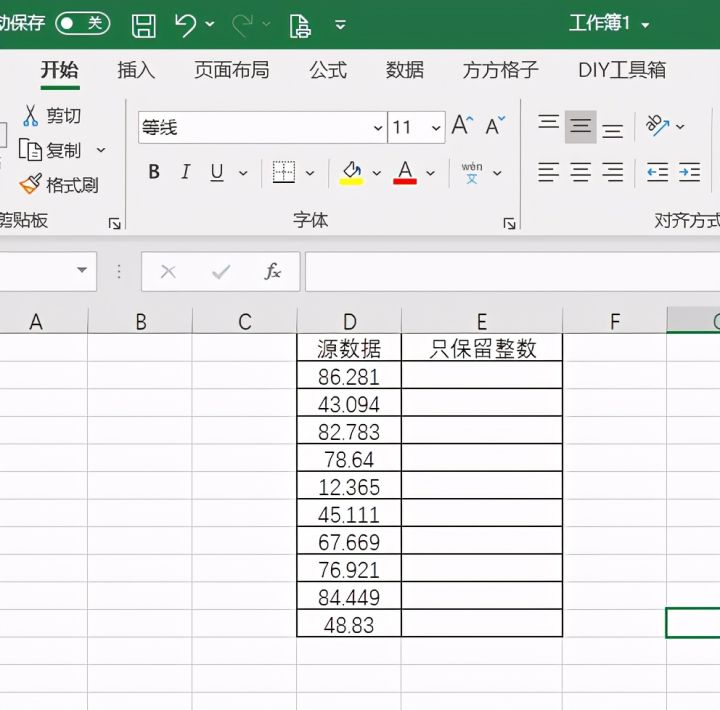This screenshot has height=710, width=720.
Task: Select the cell containing 86.281
Action: coord(349,376)
